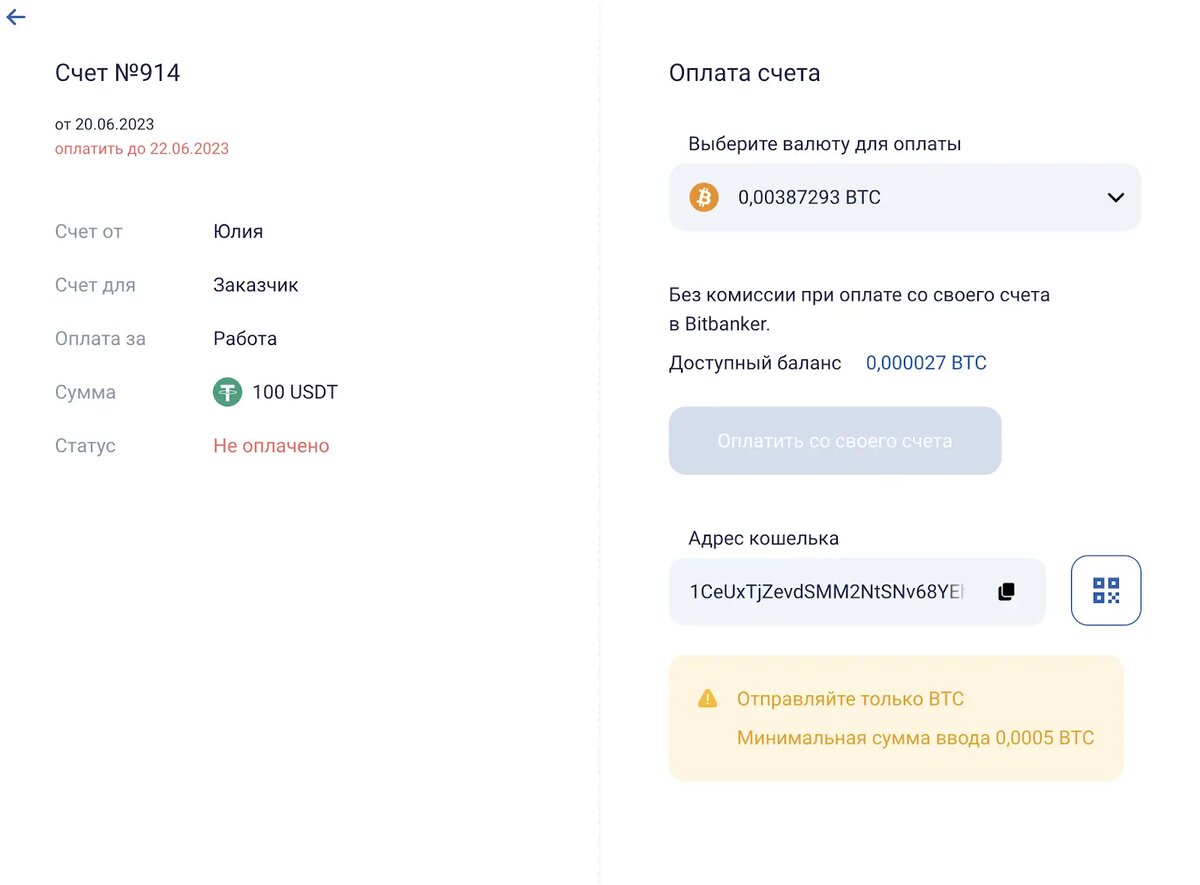
Task: Click the 'Отправляйте только BTC' warning text
Action: 850,699
